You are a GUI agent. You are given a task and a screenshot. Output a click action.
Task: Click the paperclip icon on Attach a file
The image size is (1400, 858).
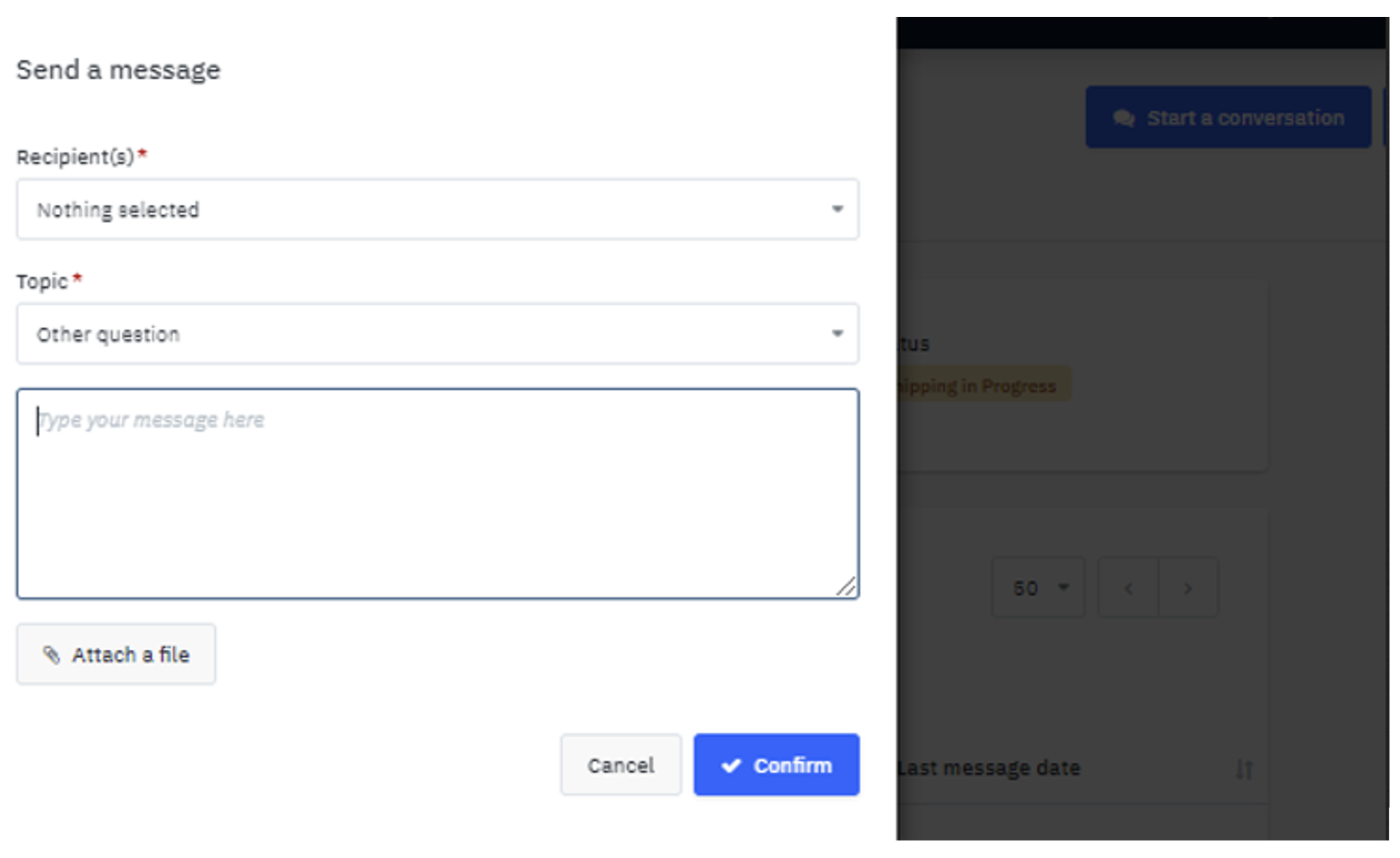click(x=51, y=655)
